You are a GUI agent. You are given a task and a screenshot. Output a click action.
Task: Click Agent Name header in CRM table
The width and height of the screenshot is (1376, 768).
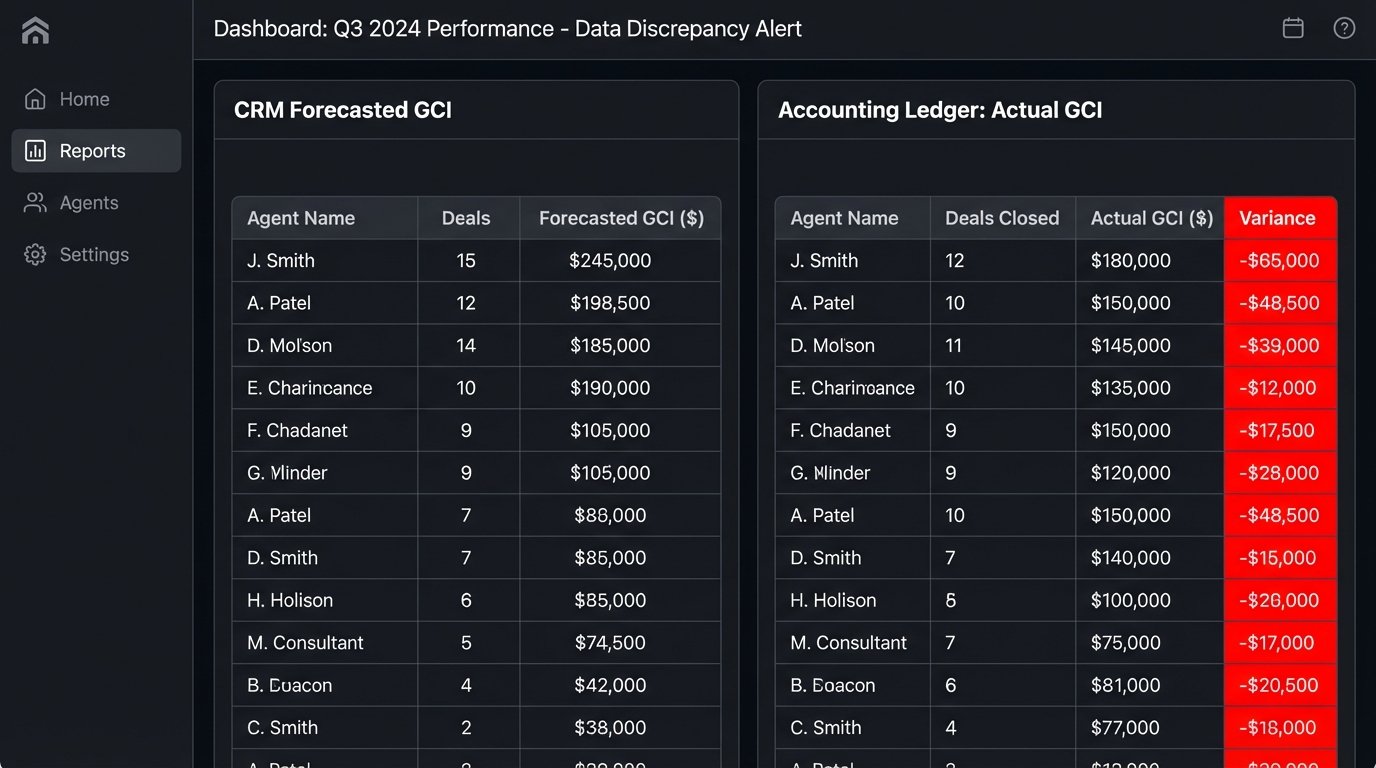tap(301, 218)
